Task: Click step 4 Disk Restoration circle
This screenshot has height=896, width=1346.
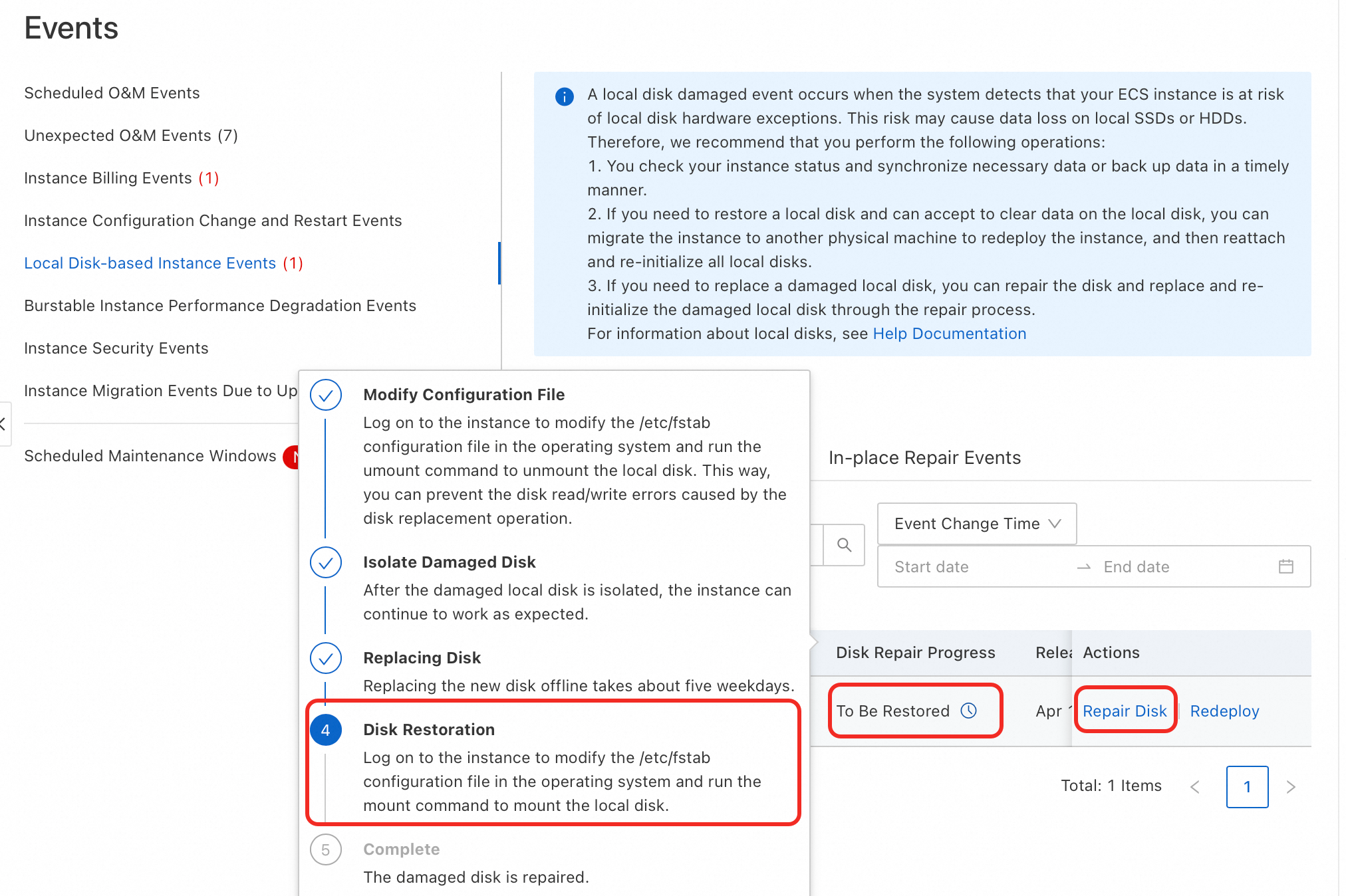Action: 326,730
